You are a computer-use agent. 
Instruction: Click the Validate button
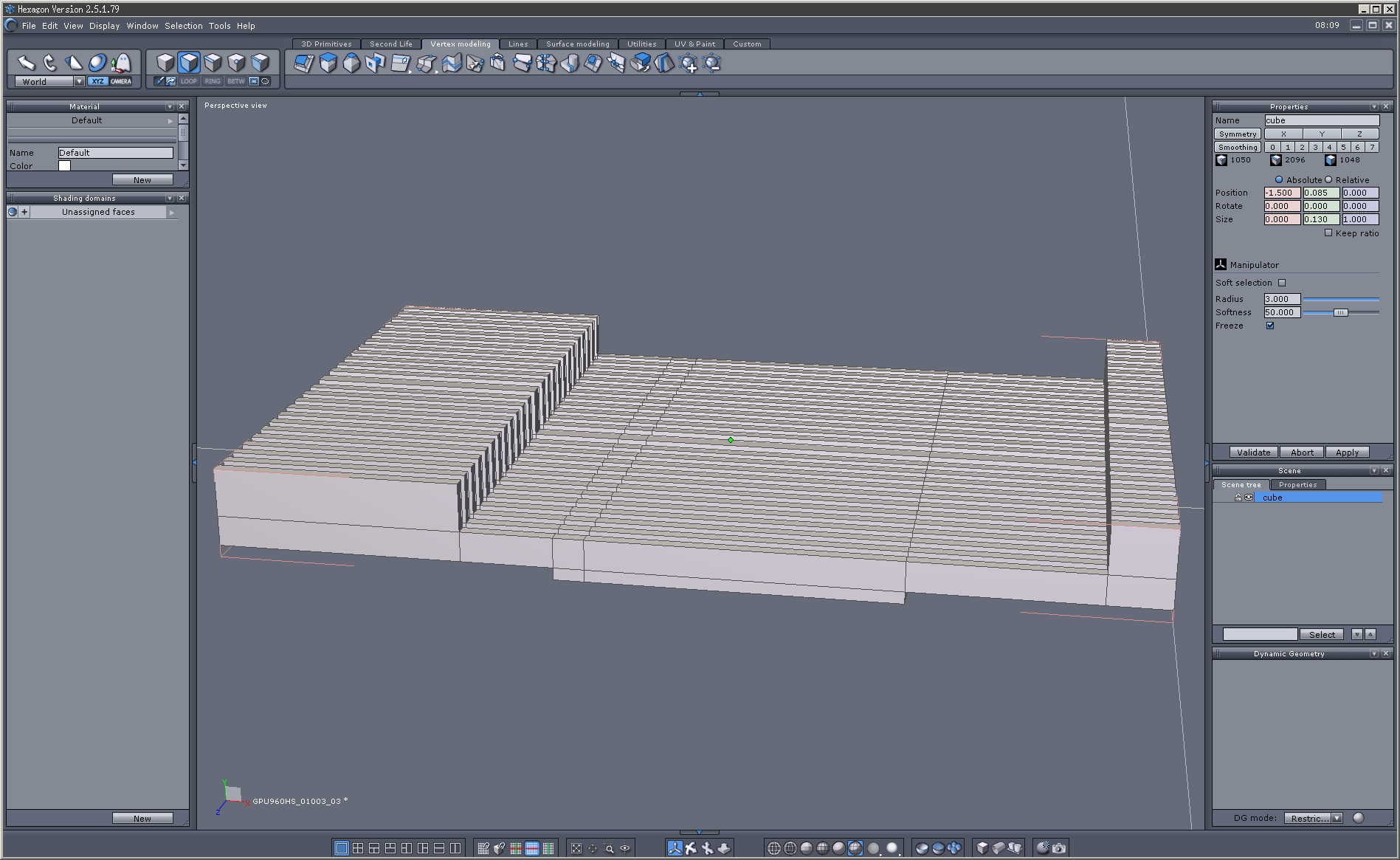click(x=1253, y=453)
